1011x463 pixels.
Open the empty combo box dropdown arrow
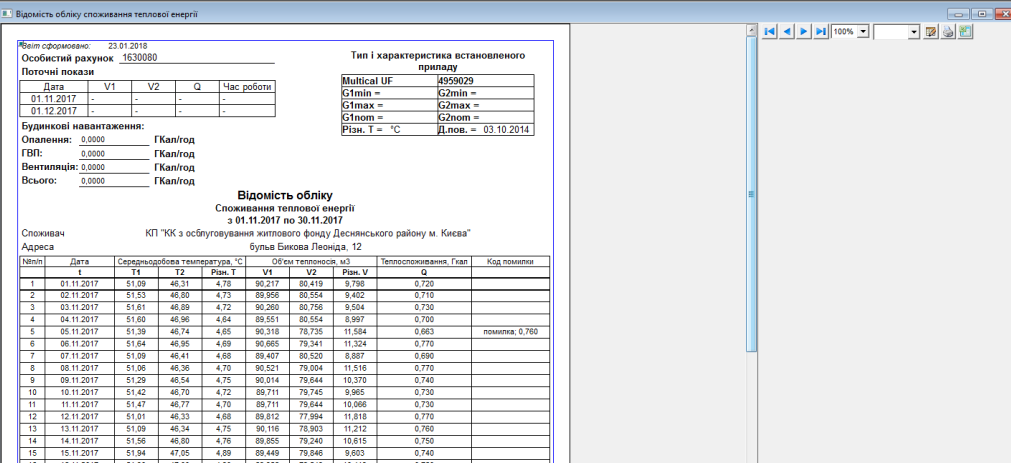coord(914,32)
